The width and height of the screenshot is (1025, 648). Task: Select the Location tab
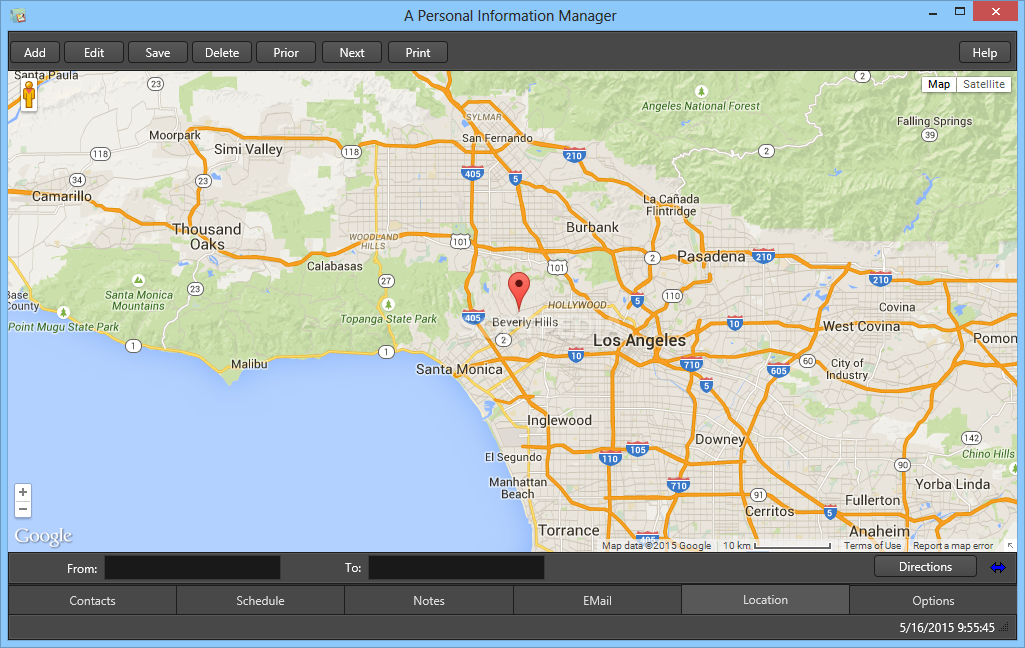coord(765,600)
